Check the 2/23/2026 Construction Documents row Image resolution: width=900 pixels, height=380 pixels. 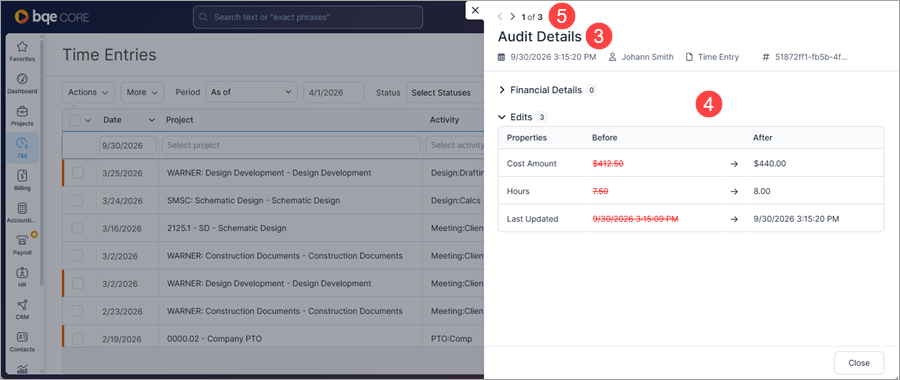(x=78, y=311)
